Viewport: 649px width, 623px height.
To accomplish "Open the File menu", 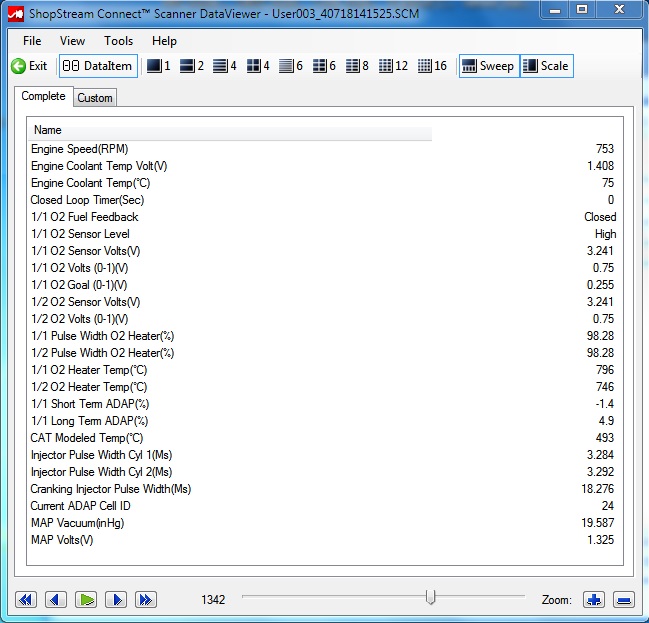I will 32,41.
